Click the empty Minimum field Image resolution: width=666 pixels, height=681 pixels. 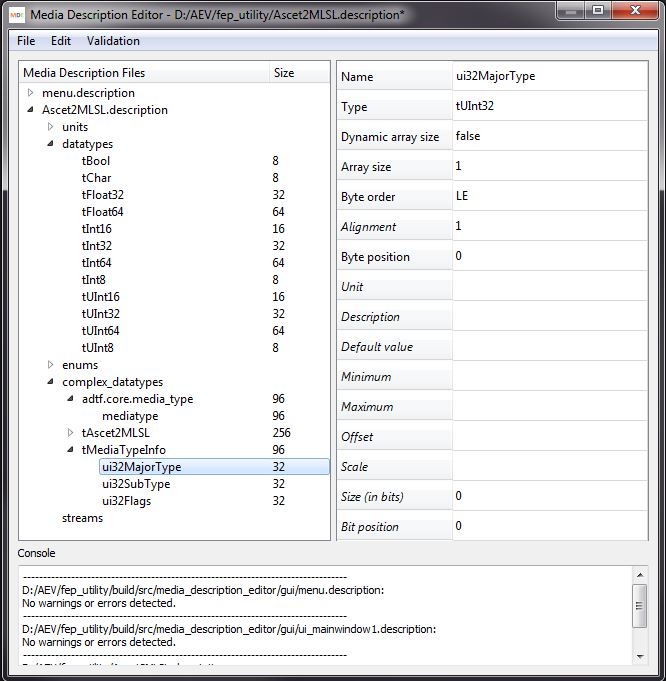[x=550, y=376]
